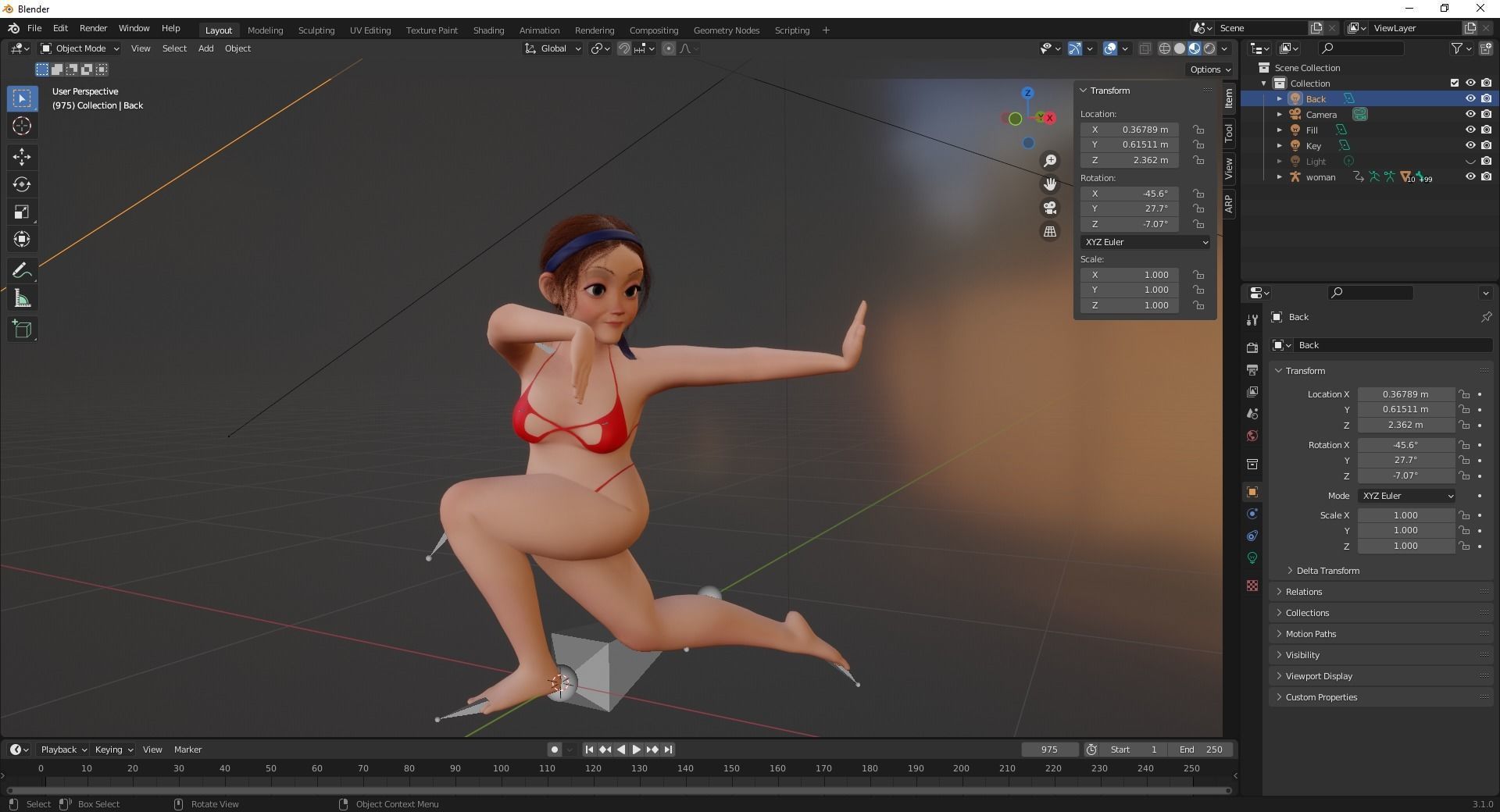This screenshot has width=1500, height=812.
Task: Open the Playback popover in timeline
Action: (x=63, y=750)
